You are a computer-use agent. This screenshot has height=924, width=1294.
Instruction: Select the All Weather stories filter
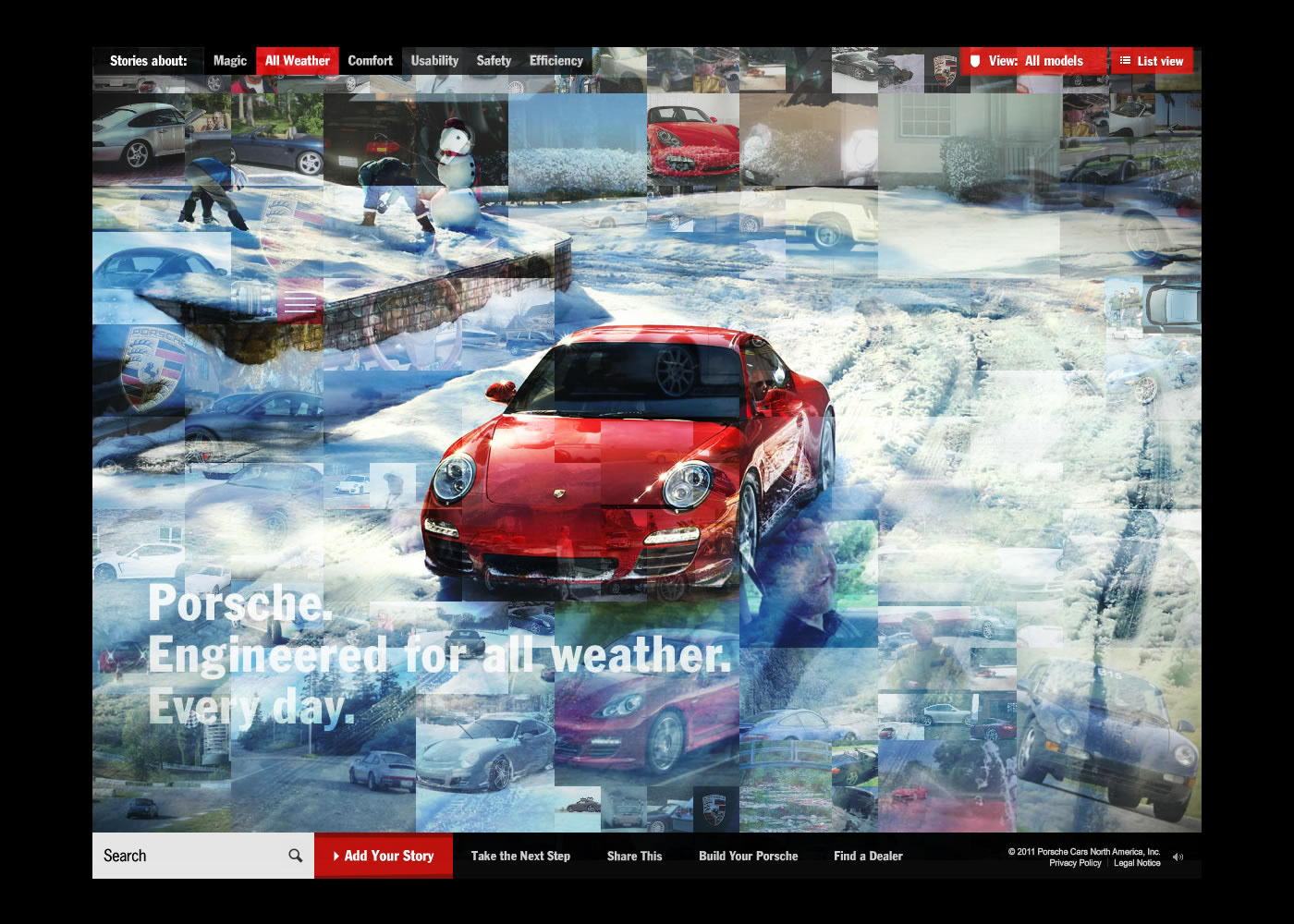pos(298,61)
